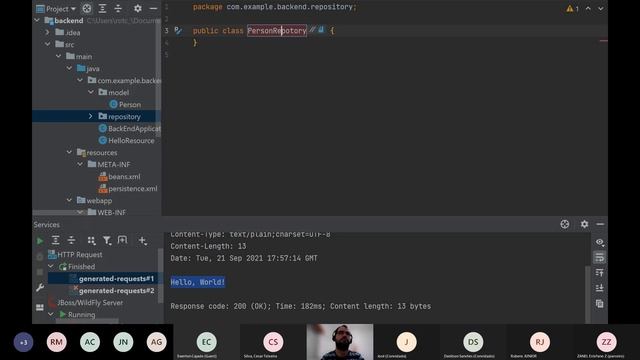The height and width of the screenshot is (360, 640).
Task: Expand all services
Action: [x=56, y=240]
